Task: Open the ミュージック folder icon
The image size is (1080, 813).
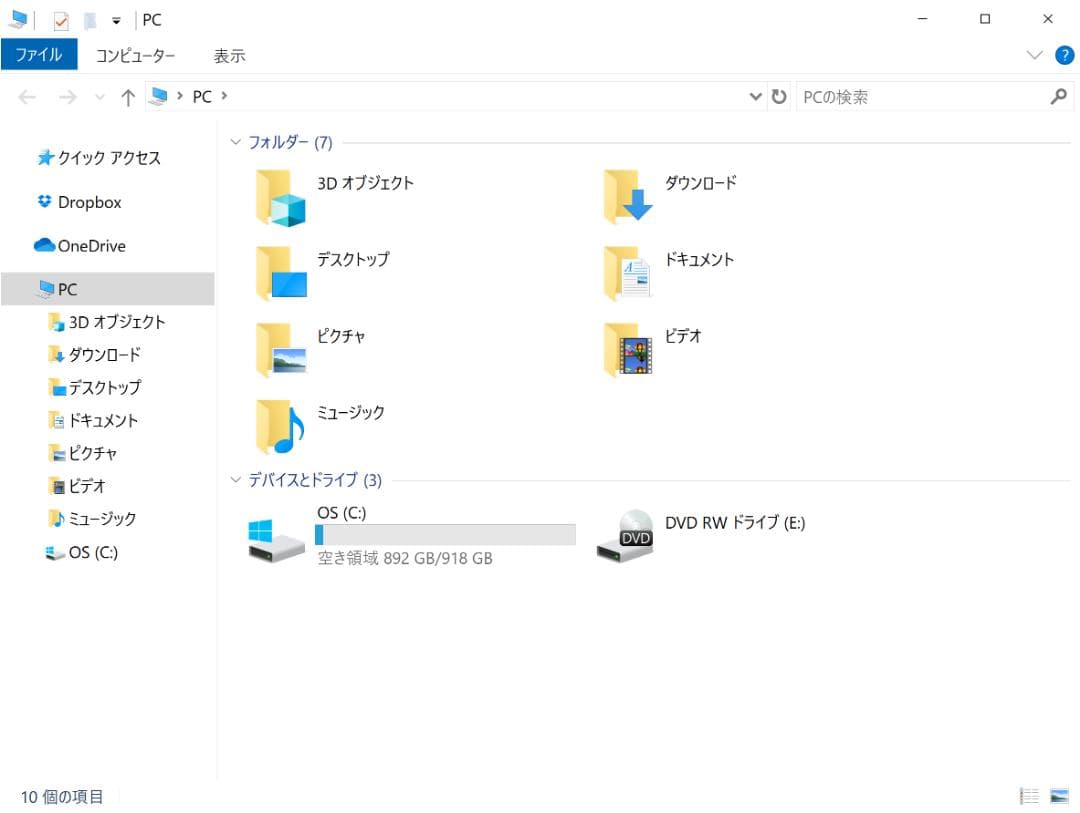Action: [280, 426]
